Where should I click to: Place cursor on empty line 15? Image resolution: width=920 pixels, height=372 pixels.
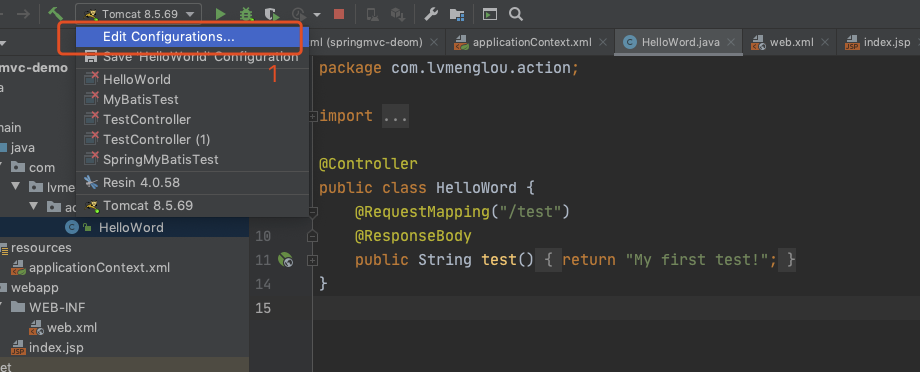[616, 308]
